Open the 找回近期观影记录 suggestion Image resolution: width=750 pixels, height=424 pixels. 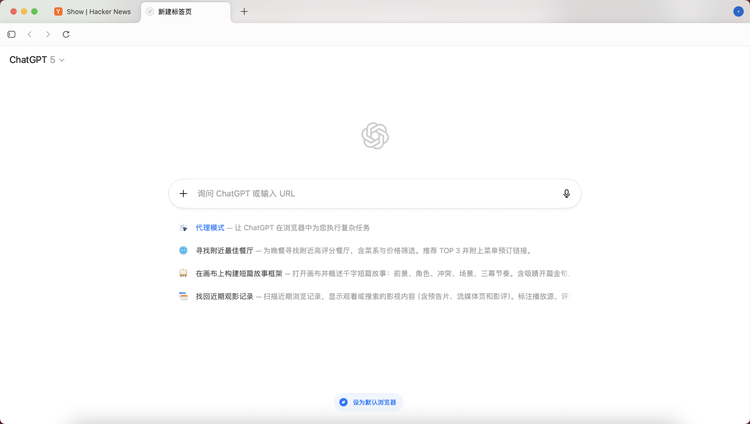pyautogui.click(x=224, y=296)
